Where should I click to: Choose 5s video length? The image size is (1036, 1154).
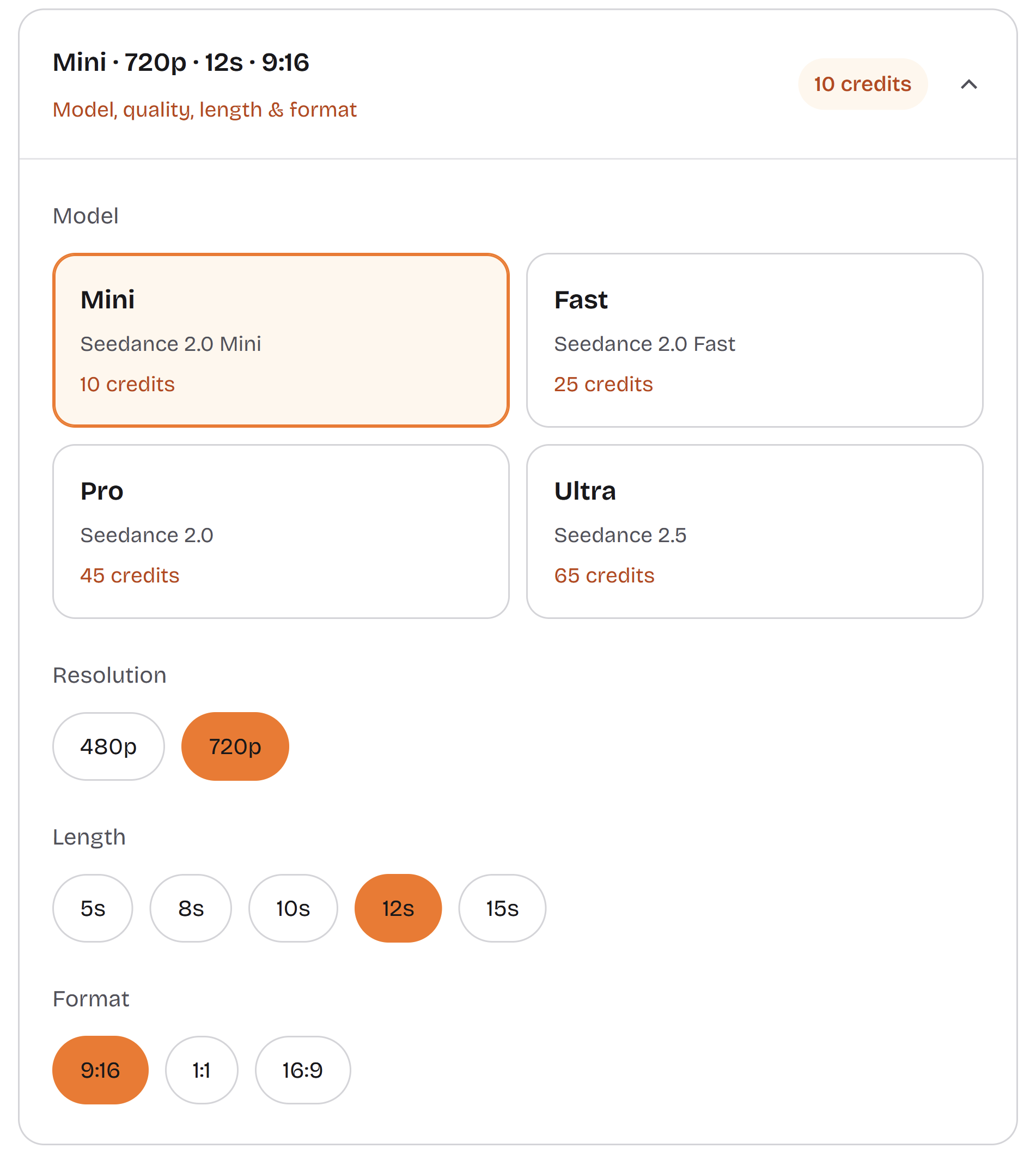click(93, 908)
